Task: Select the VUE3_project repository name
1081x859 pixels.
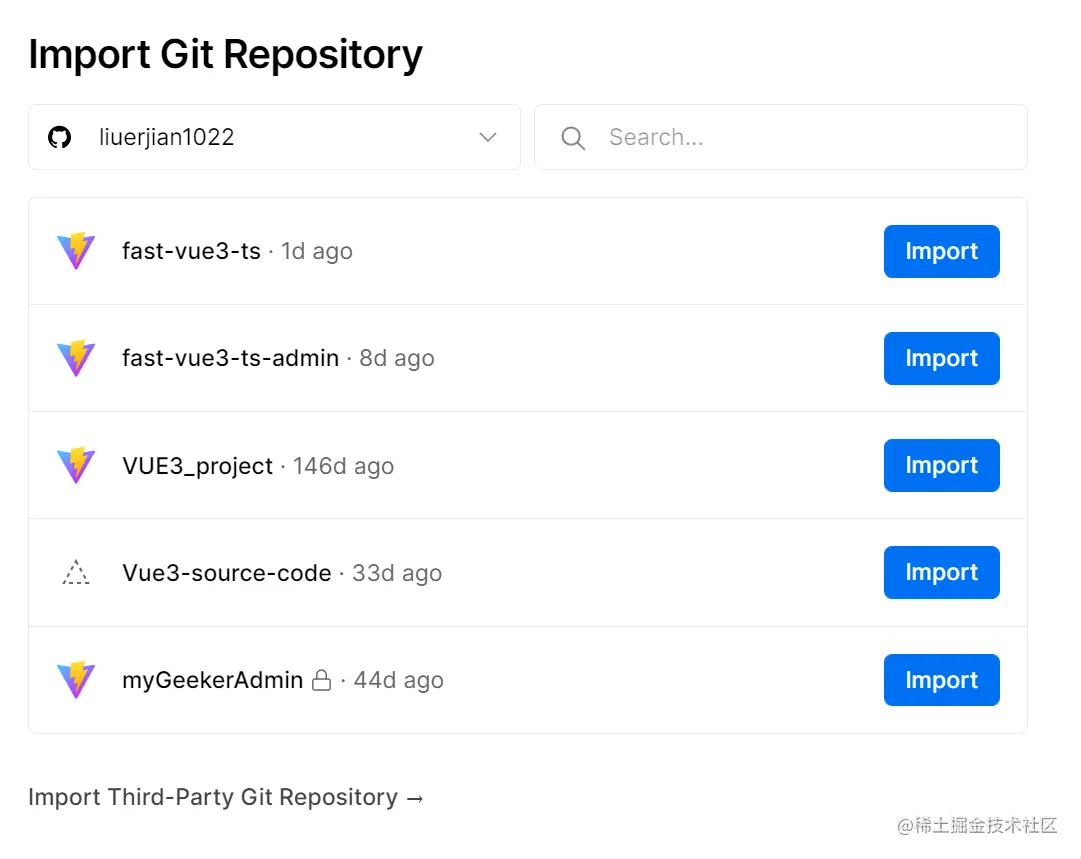Action: point(197,466)
